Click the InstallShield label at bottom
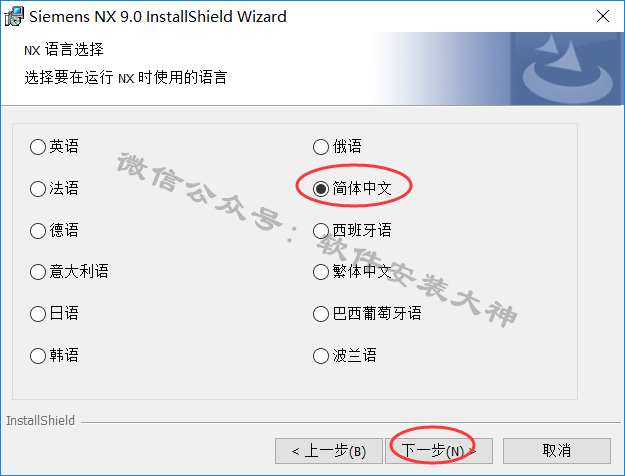 pos(41,421)
